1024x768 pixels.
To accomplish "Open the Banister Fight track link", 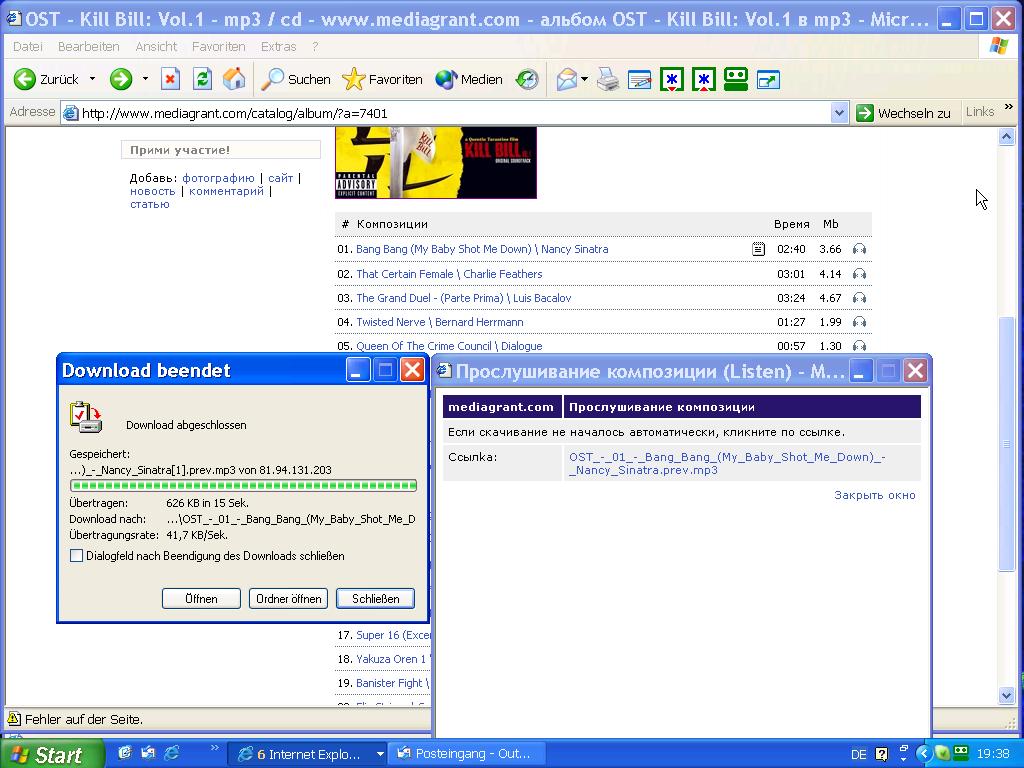I will click(x=392, y=683).
